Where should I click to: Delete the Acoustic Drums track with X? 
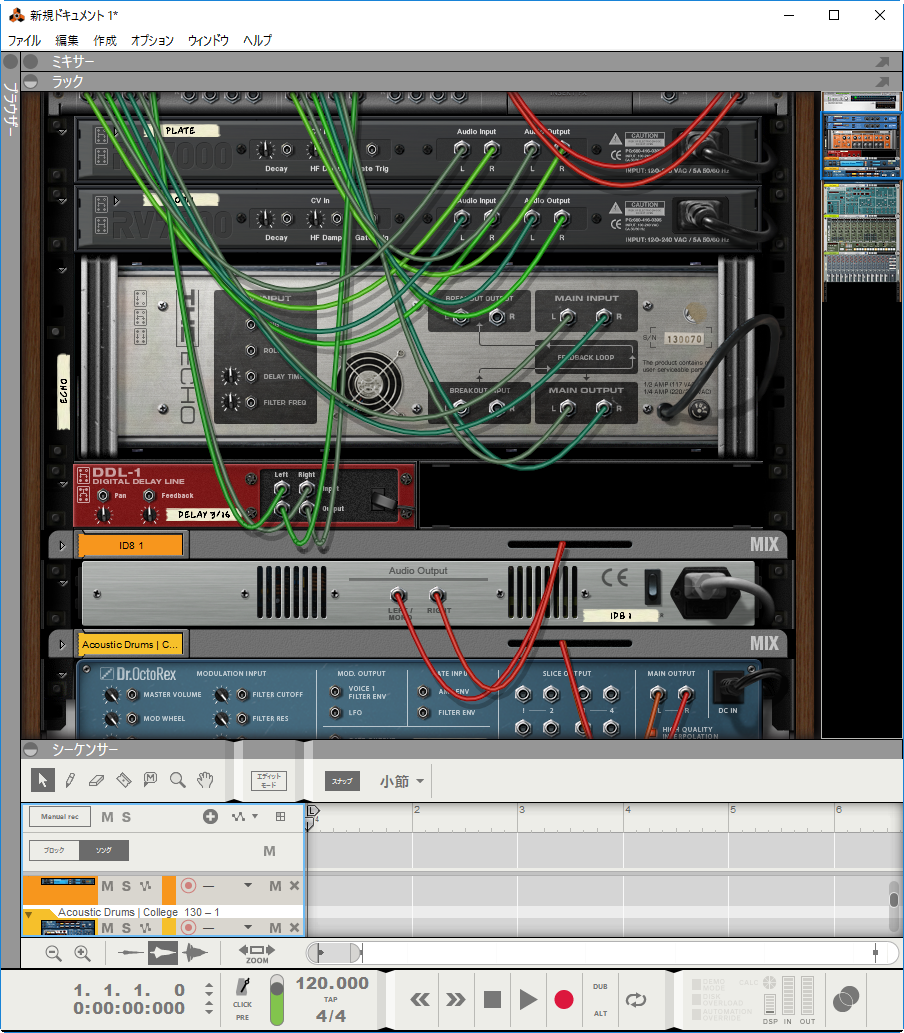point(295,927)
